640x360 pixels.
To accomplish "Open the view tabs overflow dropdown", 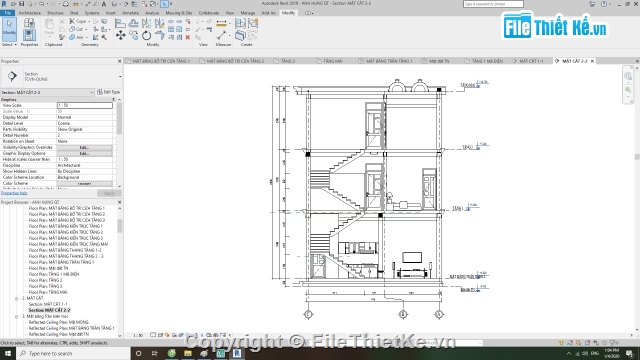I will click(637, 61).
